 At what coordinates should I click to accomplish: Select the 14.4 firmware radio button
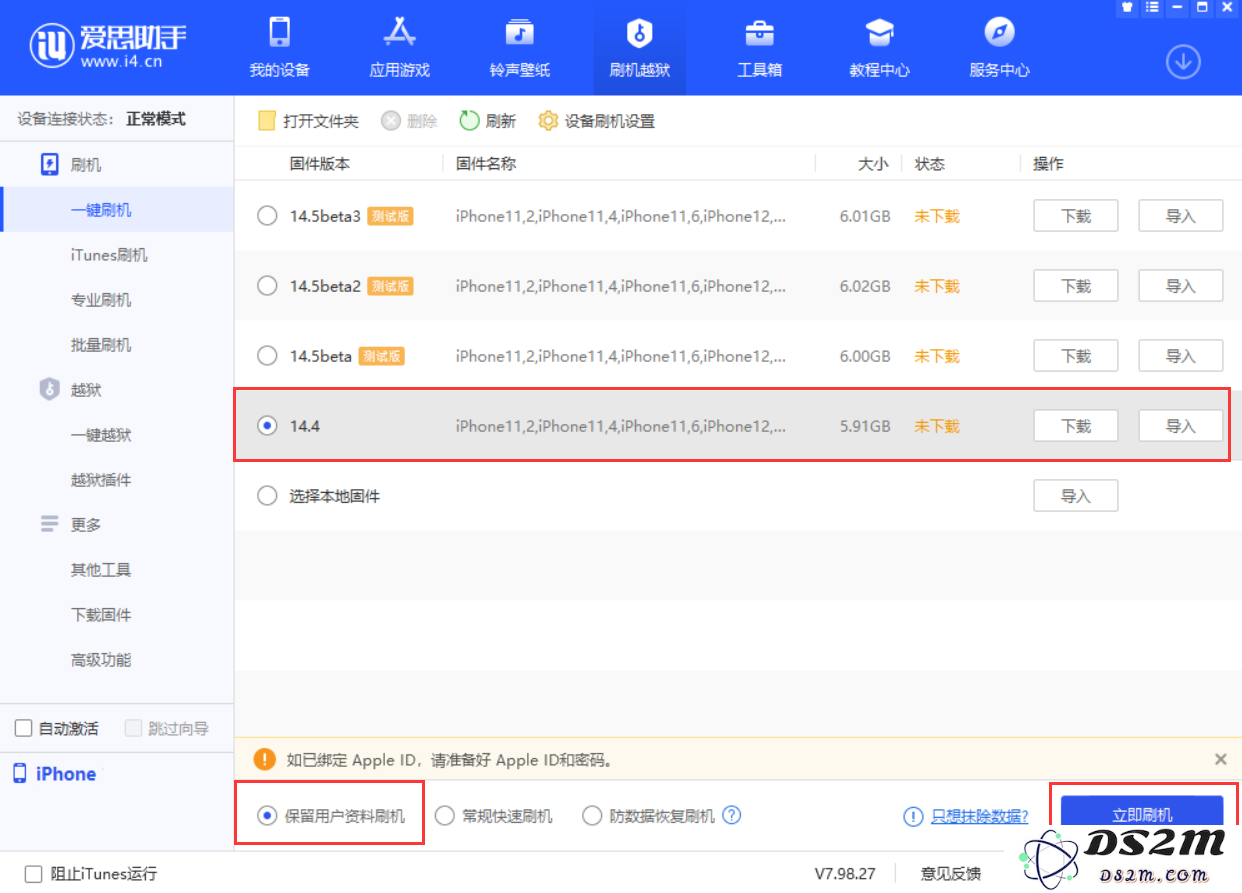tap(267, 426)
